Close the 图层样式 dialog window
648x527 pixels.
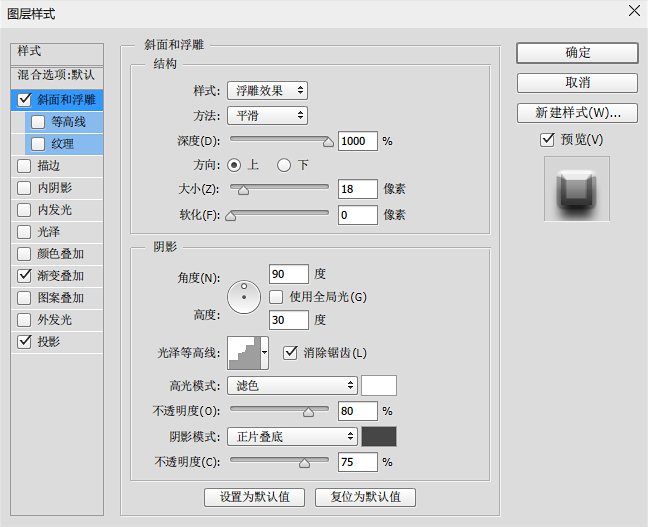[634, 11]
